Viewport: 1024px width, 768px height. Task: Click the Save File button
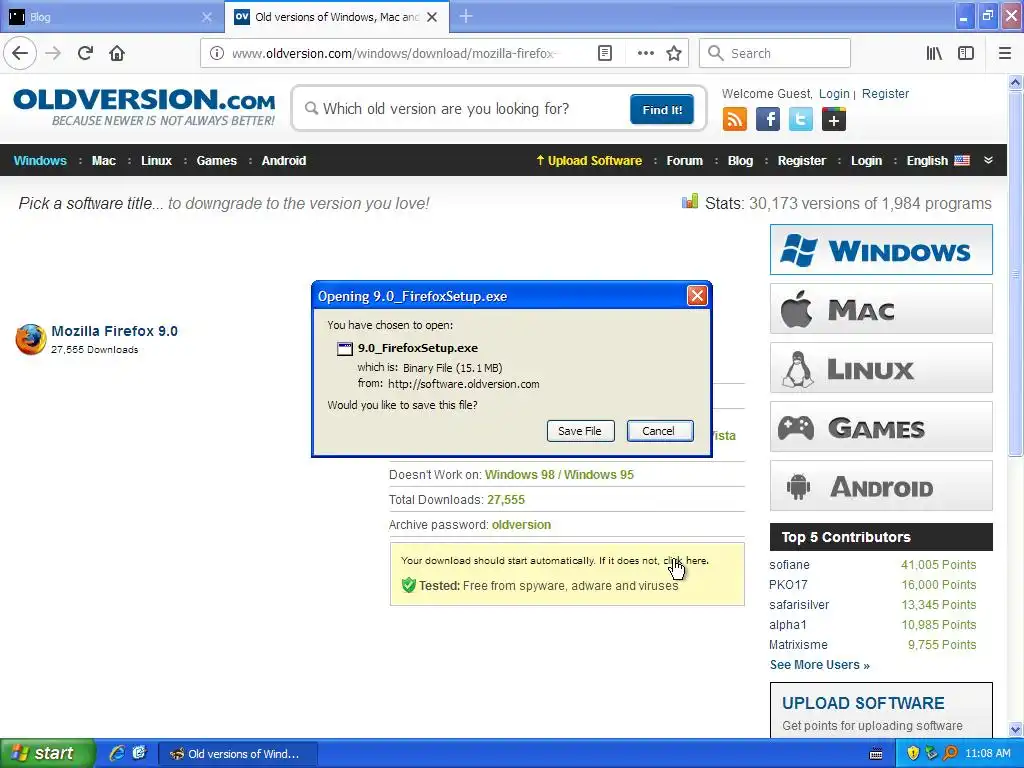[x=580, y=431]
